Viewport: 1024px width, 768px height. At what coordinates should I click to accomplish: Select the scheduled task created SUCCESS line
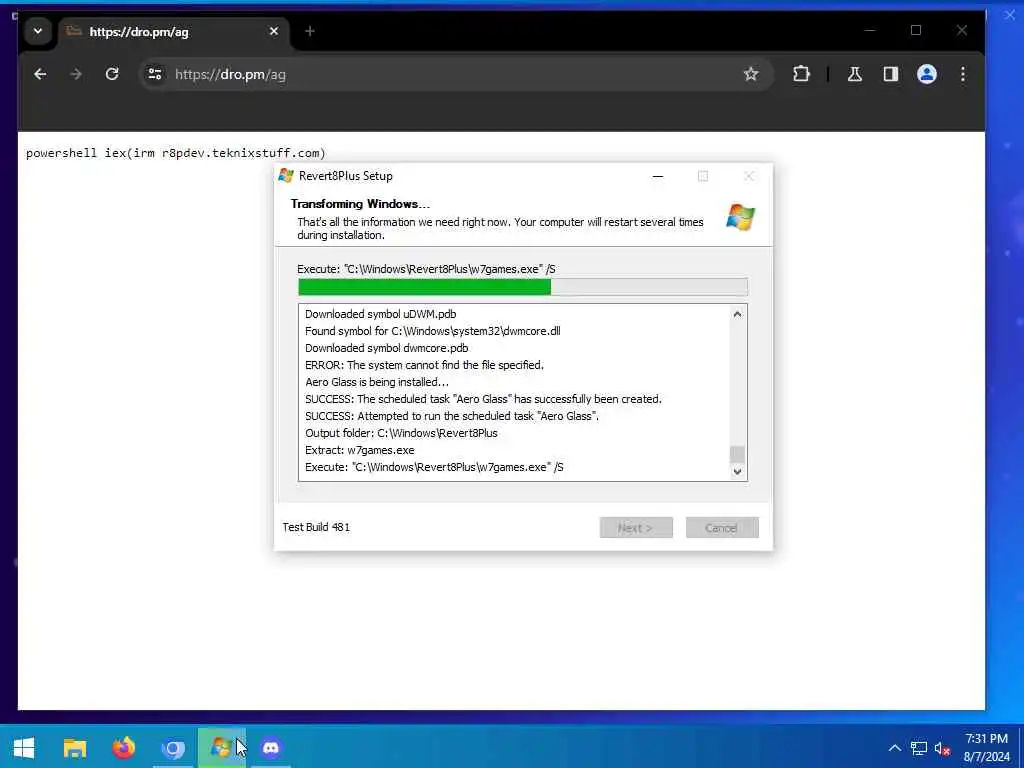(483, 399)
